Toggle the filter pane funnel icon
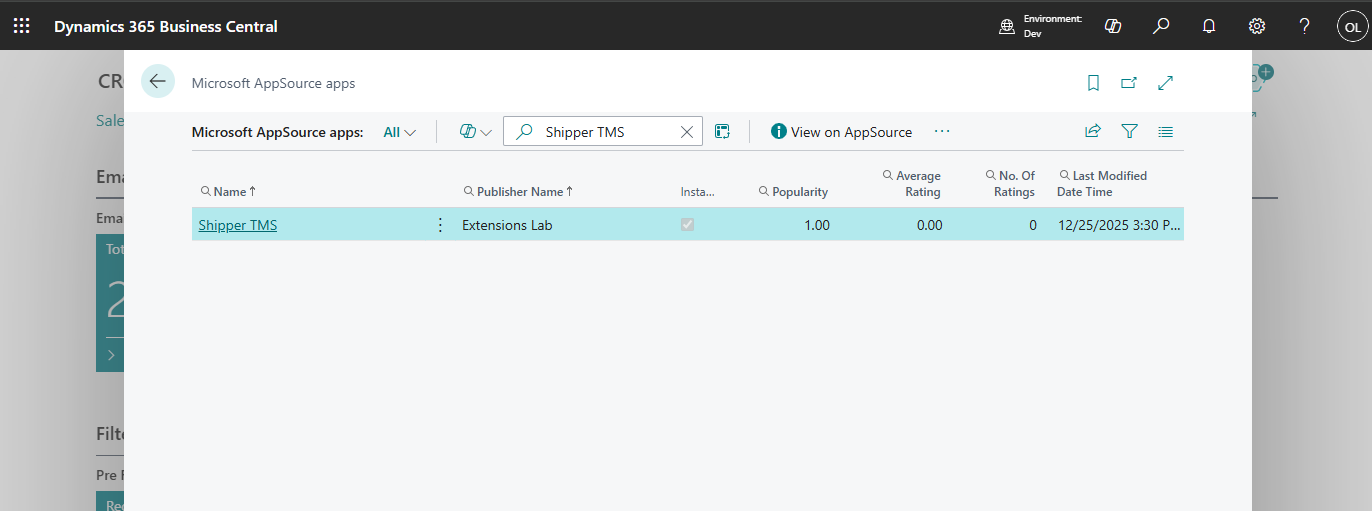 click(x=1129, y=131)
